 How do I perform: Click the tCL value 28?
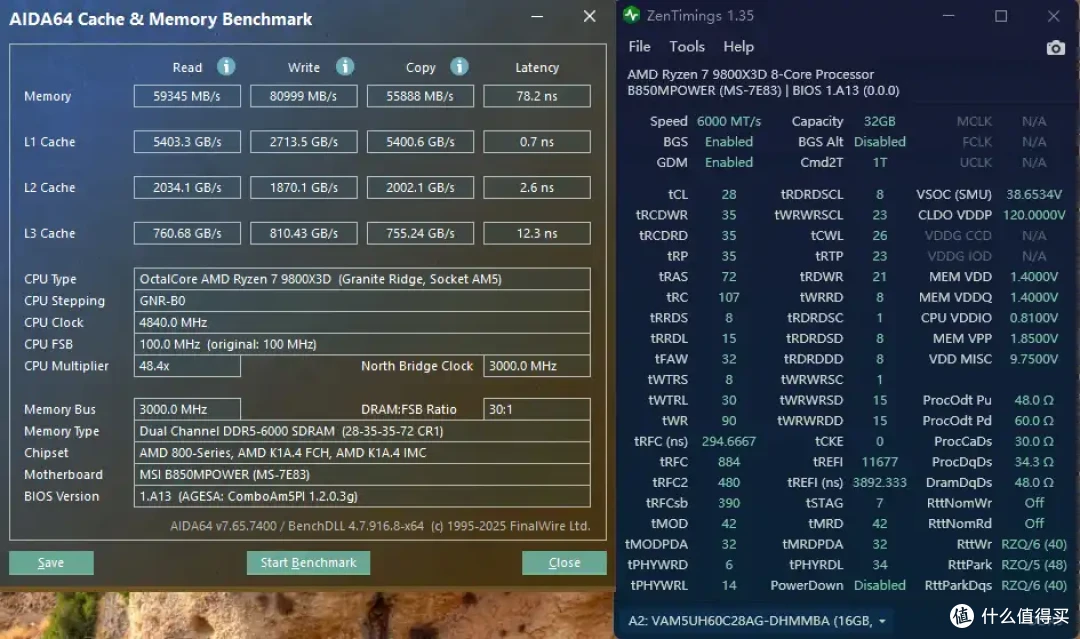click(x=729, y=194)
